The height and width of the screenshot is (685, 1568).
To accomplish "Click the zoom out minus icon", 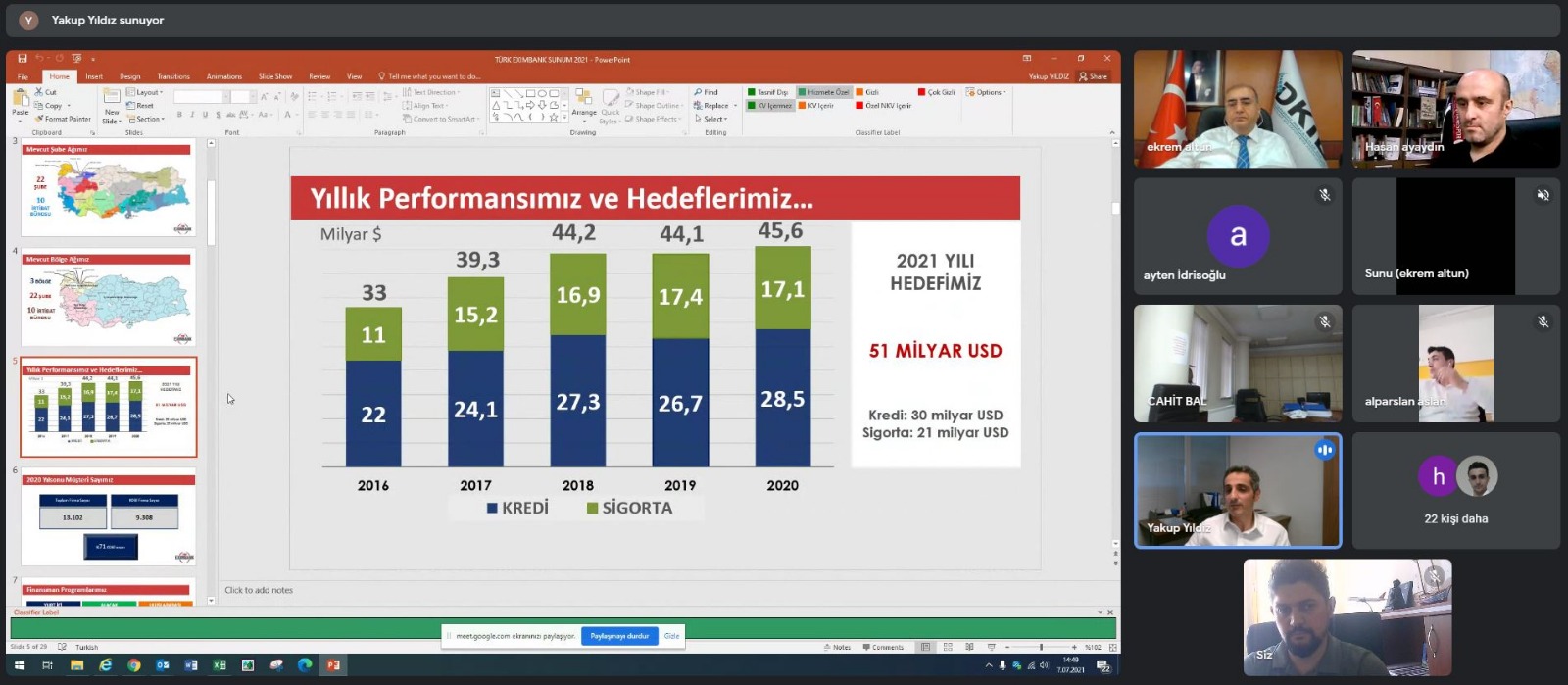I will coord(1008,647).
